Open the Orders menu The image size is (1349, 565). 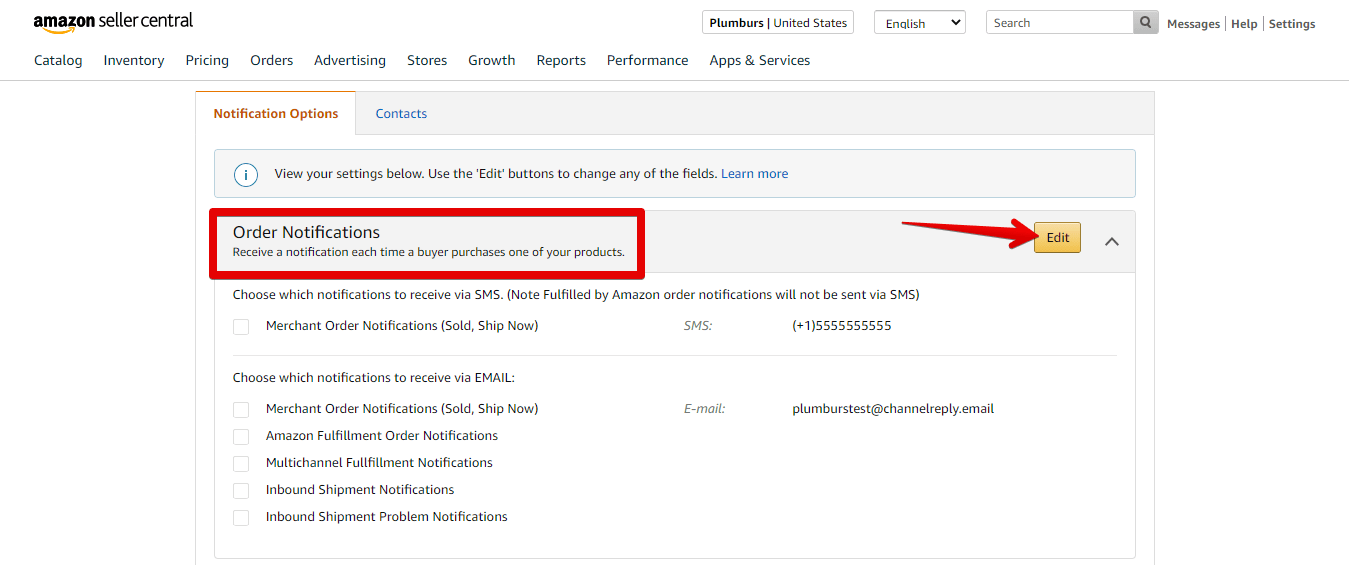click(272, 60)
